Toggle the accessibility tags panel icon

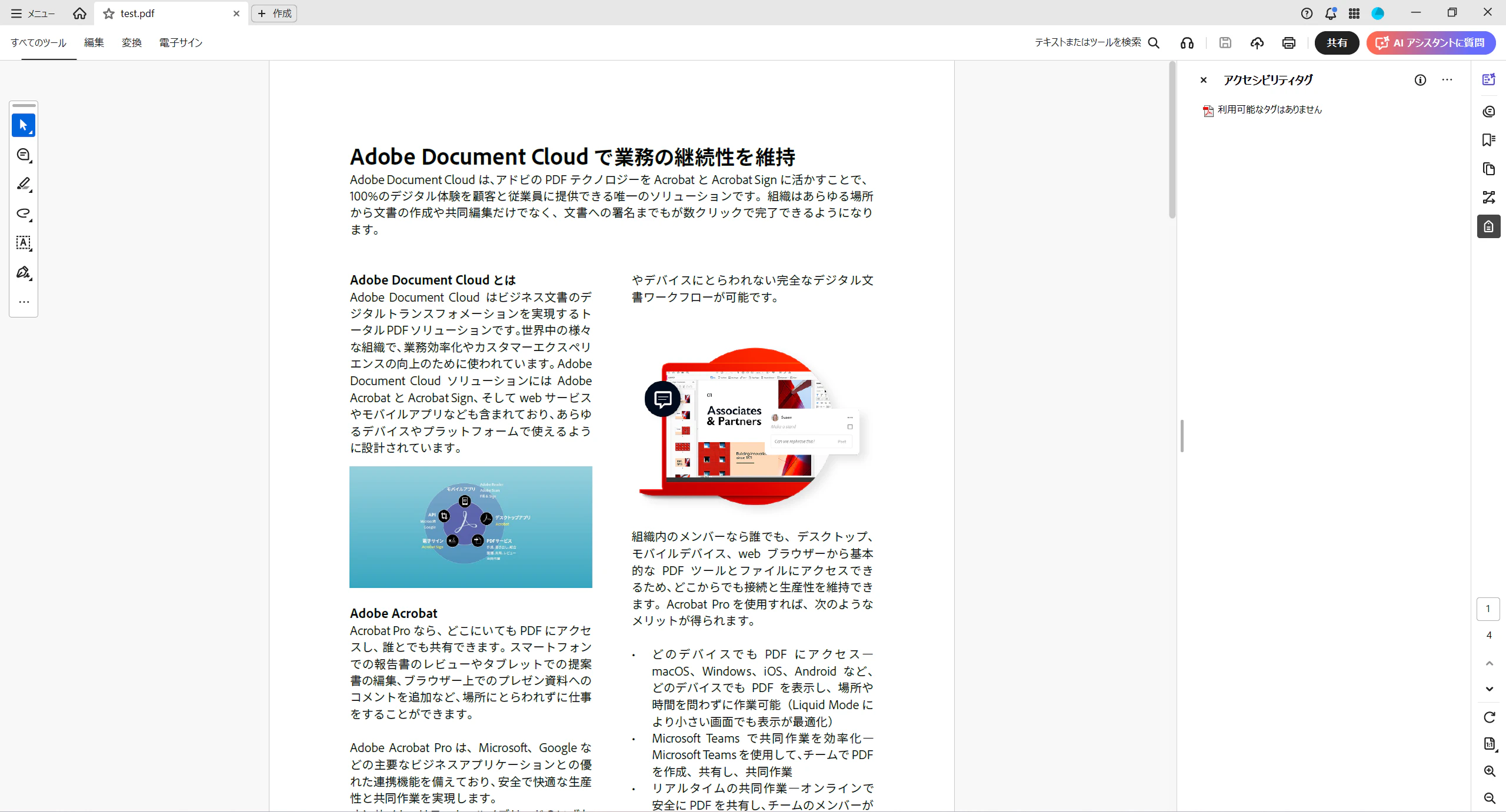point(1489,226)
